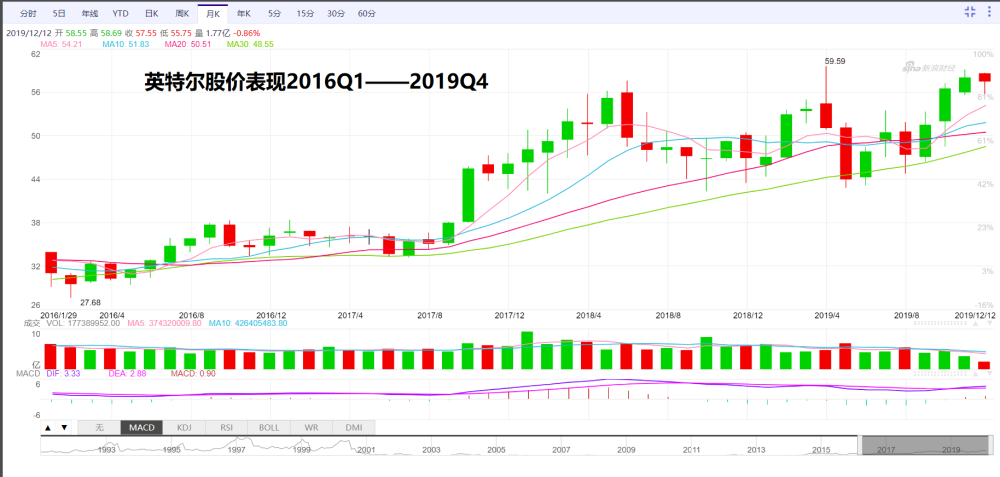Open the 5分 five-minute tab
Image resolution: width=1000 pixels, height=477 pixels.
click(x=274, y=13)
